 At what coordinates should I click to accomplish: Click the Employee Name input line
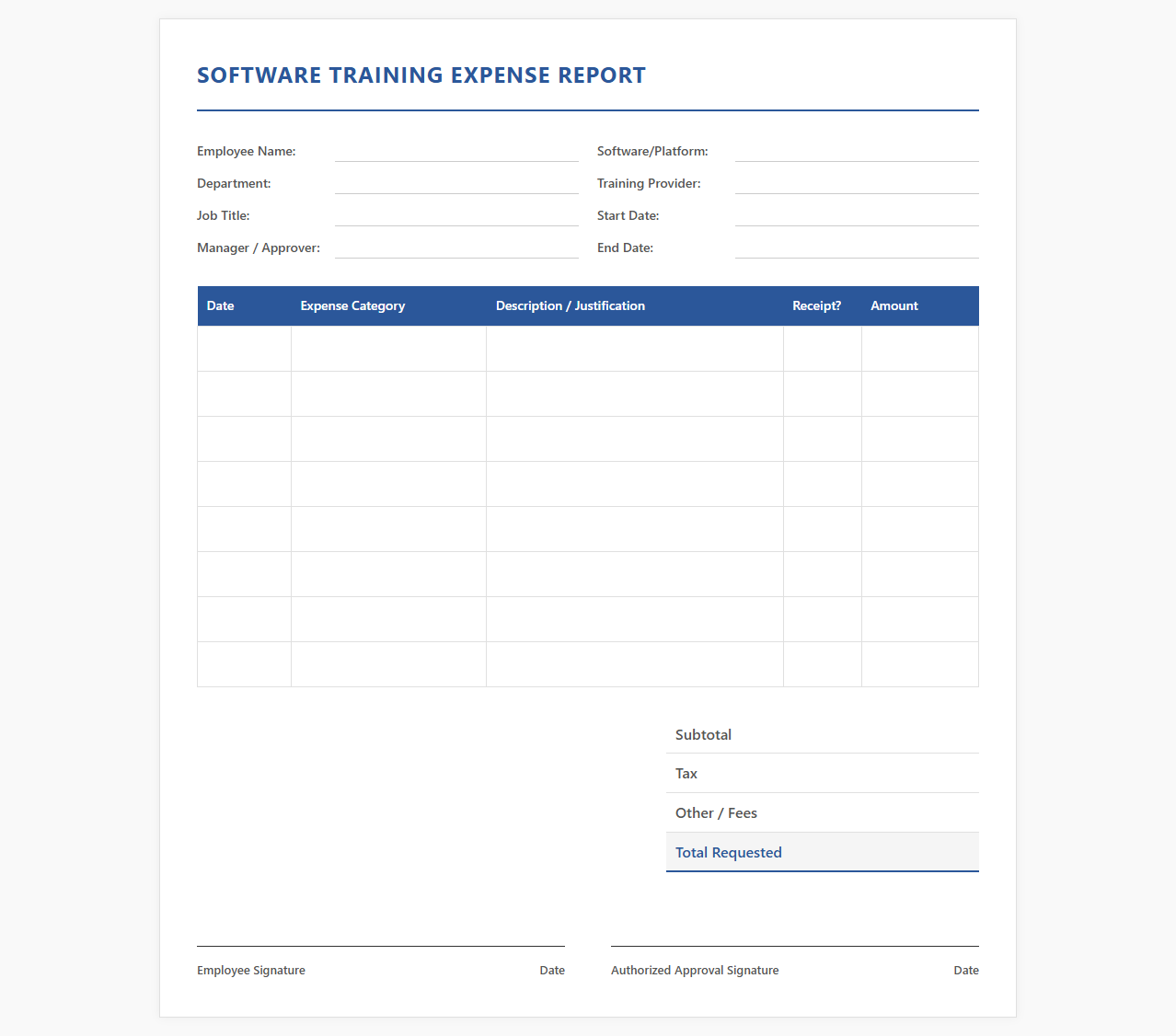[456, 152]
